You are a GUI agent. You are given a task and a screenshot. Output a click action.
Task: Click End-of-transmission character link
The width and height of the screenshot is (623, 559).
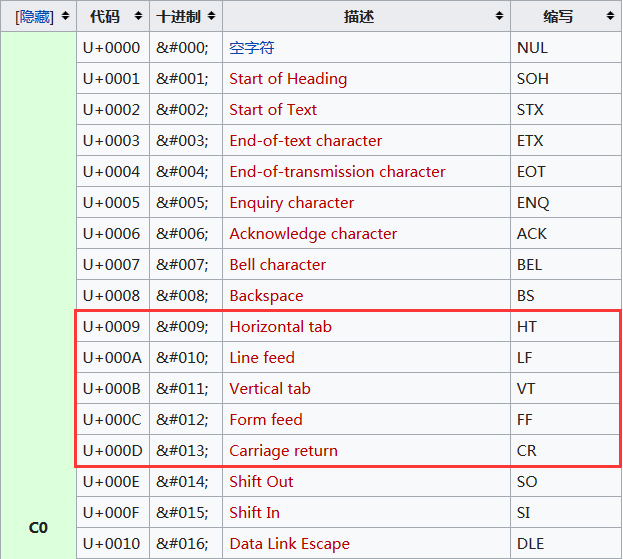pyautogui.click(x=337, y=172)
